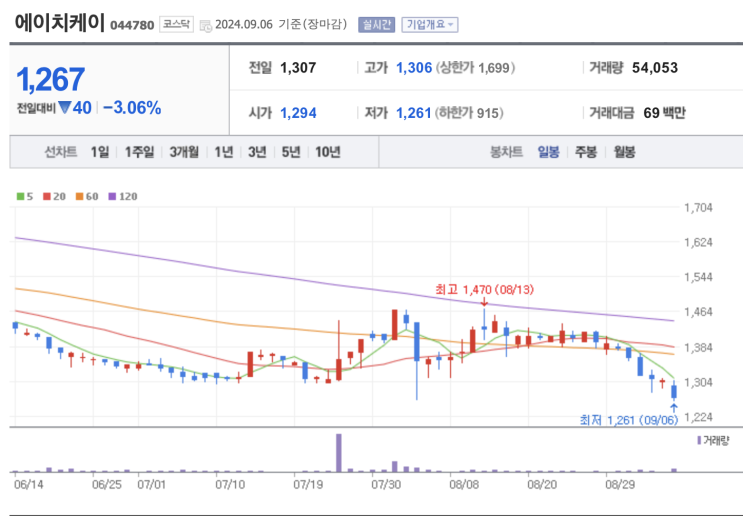
Task: Click the red 20-day moving average swatch
Action: pos(47,196)
